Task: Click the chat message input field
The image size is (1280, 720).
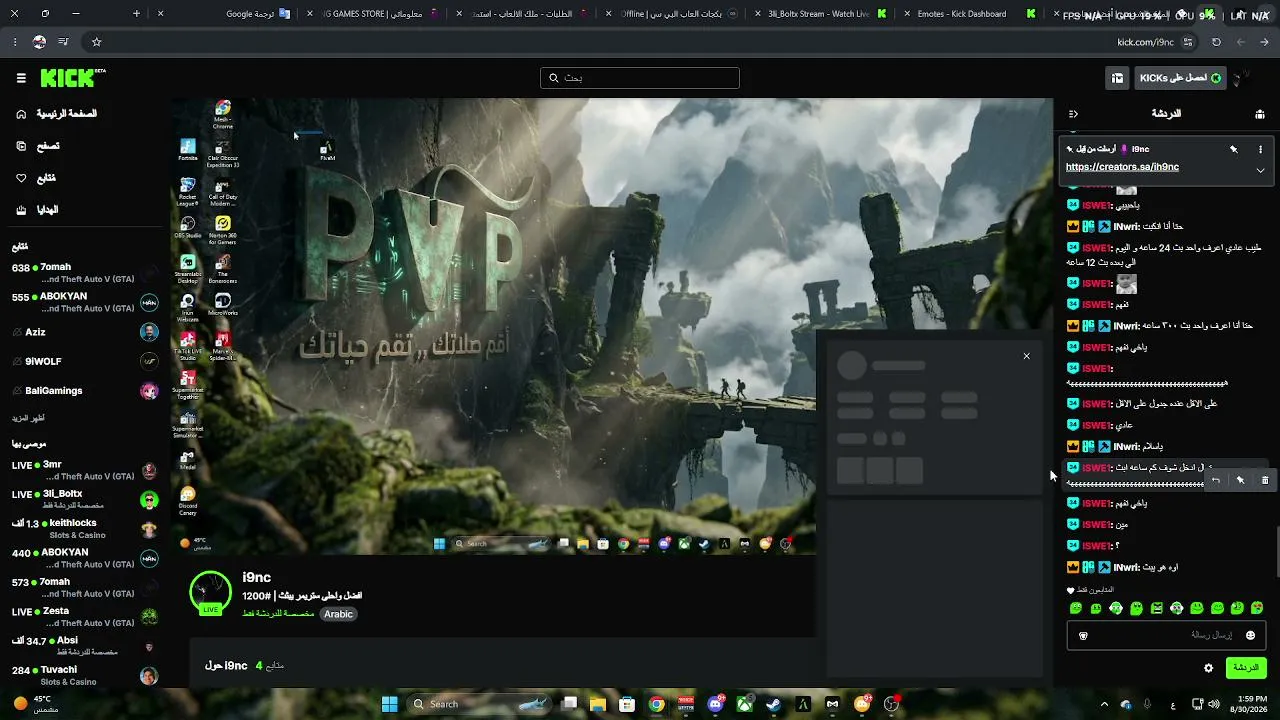Action: point(1166,635)
